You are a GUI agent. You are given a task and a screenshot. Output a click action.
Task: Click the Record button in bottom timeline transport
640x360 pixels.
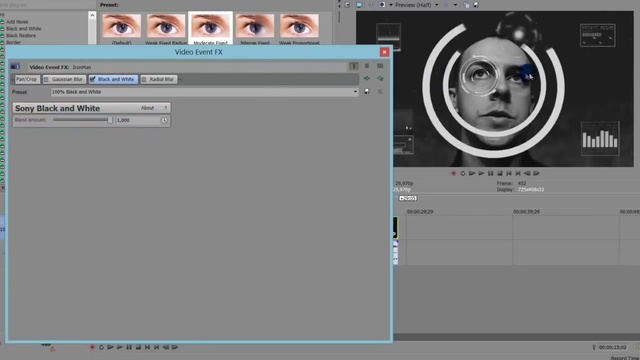point(92,347)
